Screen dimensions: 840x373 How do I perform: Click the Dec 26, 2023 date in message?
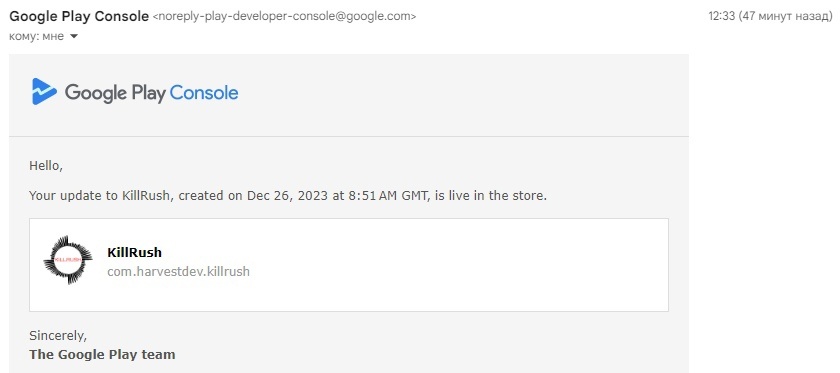coord(288,196)
